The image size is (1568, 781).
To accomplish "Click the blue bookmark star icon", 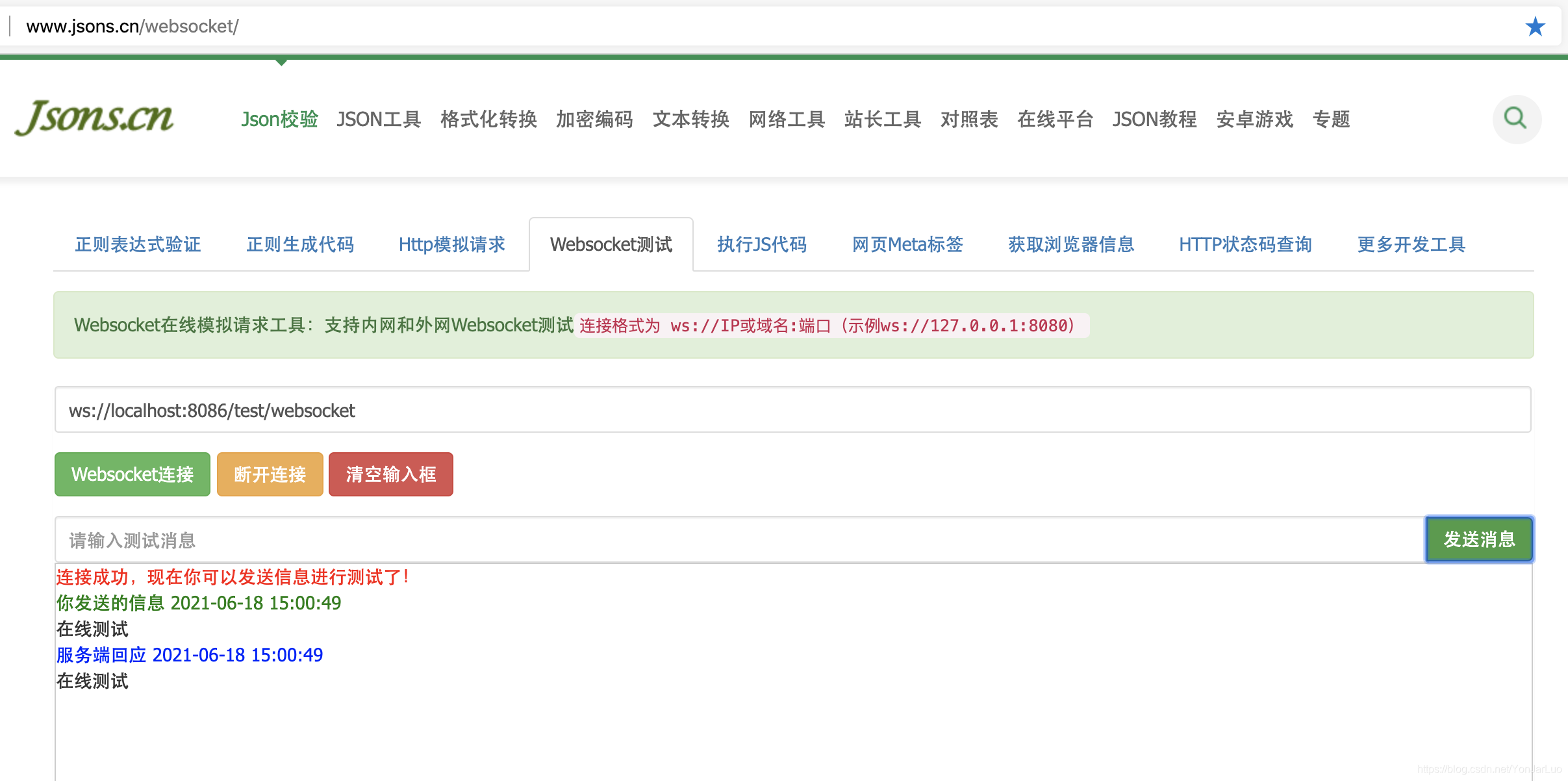I will (x=1536, y=27).
